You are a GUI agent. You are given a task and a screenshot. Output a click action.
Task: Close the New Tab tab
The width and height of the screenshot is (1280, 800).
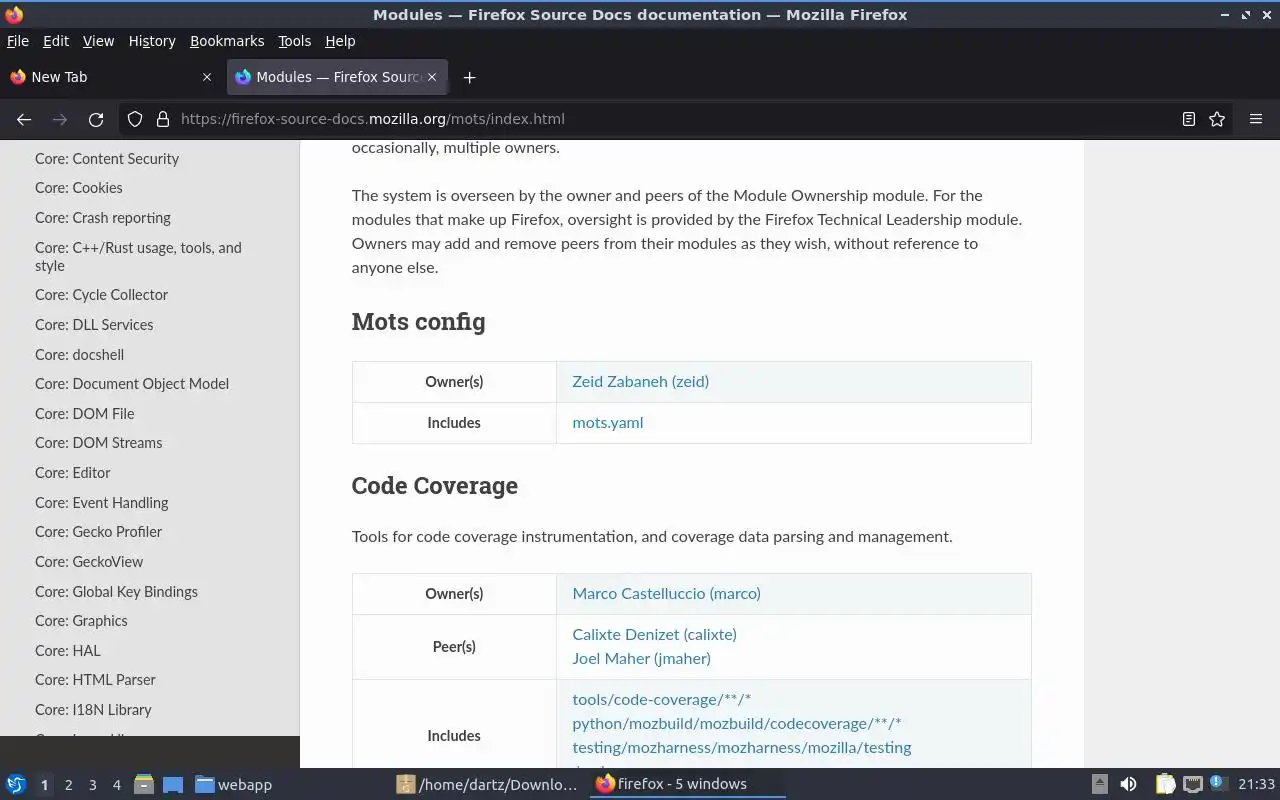[x=207, y=77]
